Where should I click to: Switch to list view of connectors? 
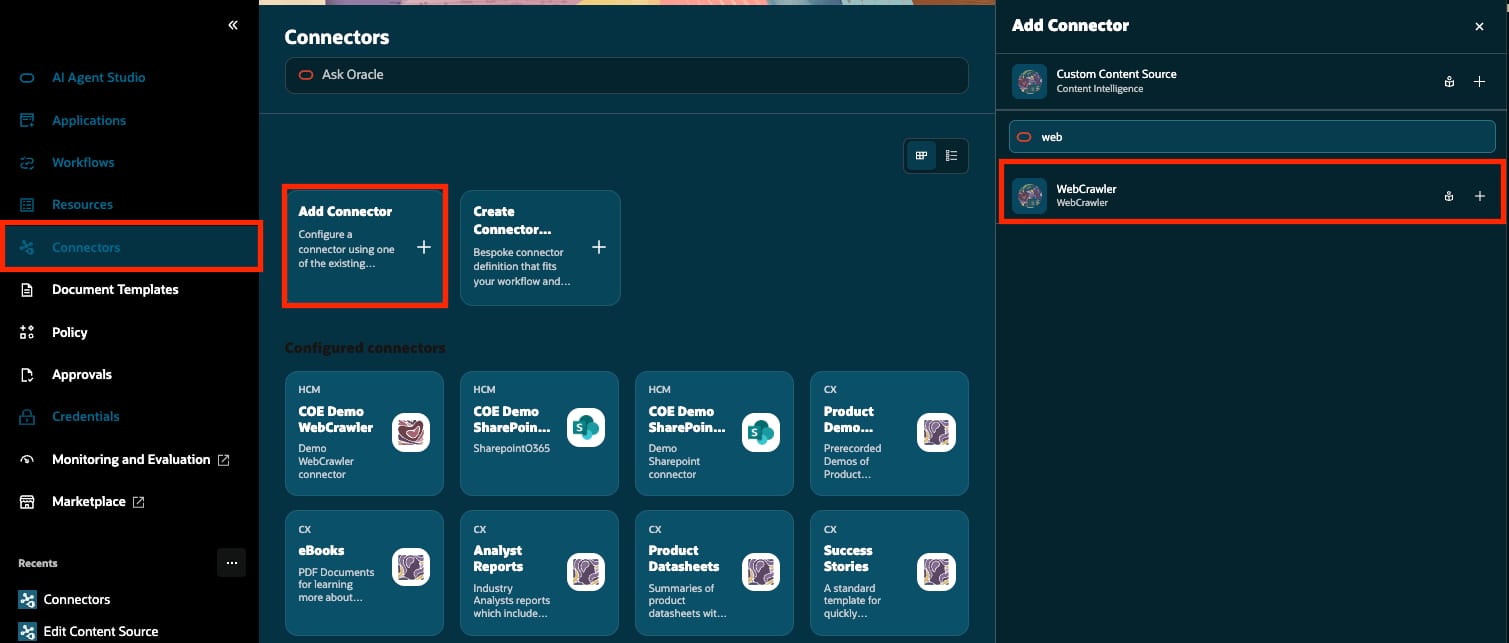951,155
